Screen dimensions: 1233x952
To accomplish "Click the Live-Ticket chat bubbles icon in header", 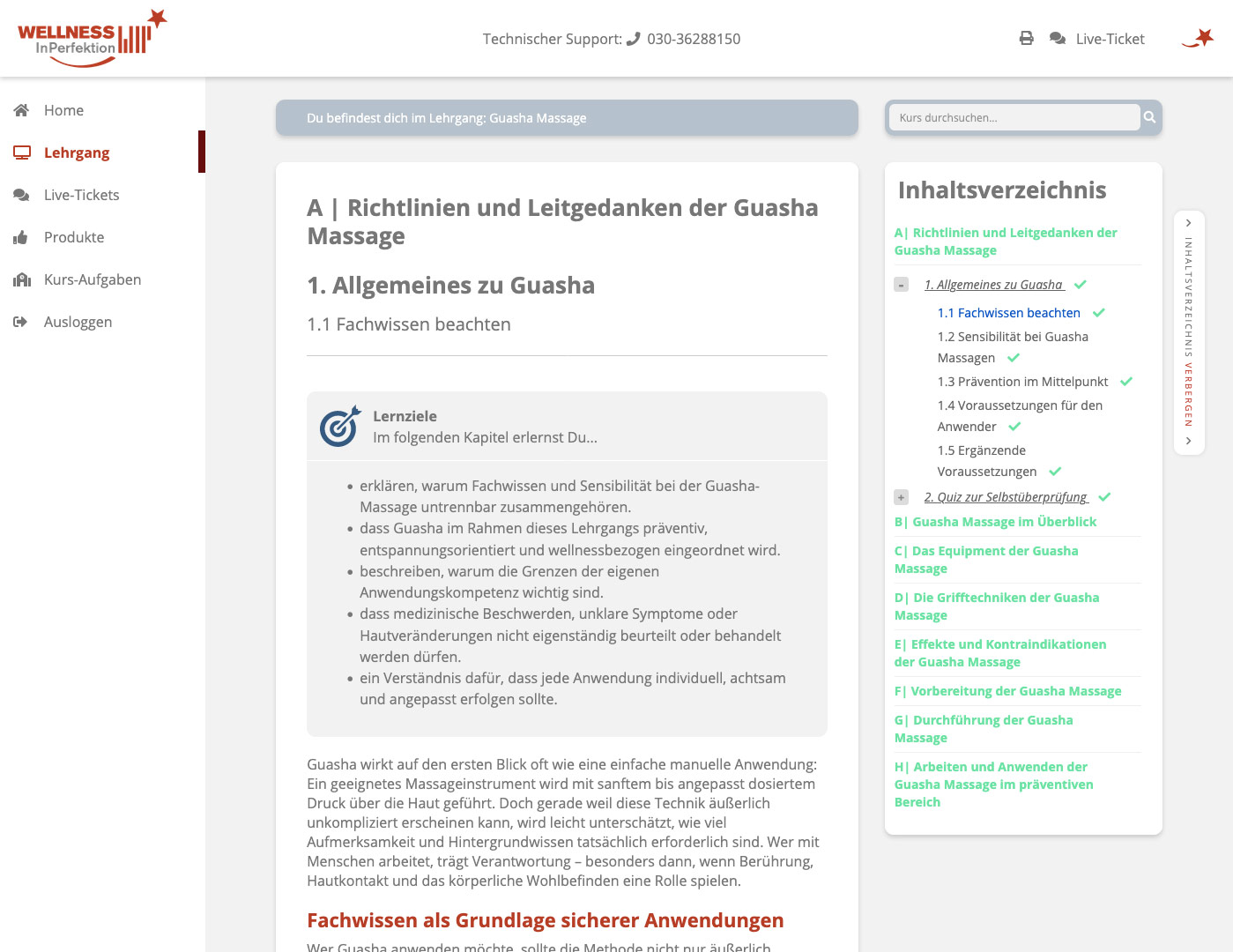I will (1058, 39).
